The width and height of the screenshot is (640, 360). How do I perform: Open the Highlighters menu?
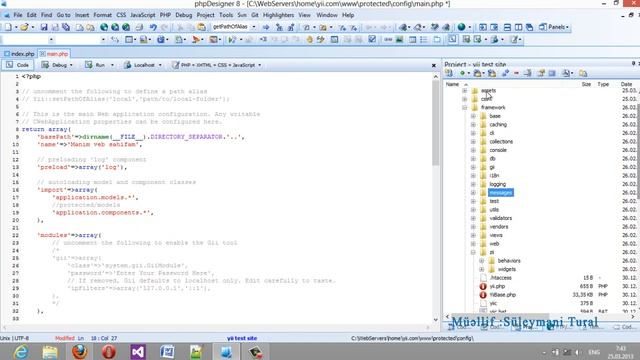click(278, 15)
